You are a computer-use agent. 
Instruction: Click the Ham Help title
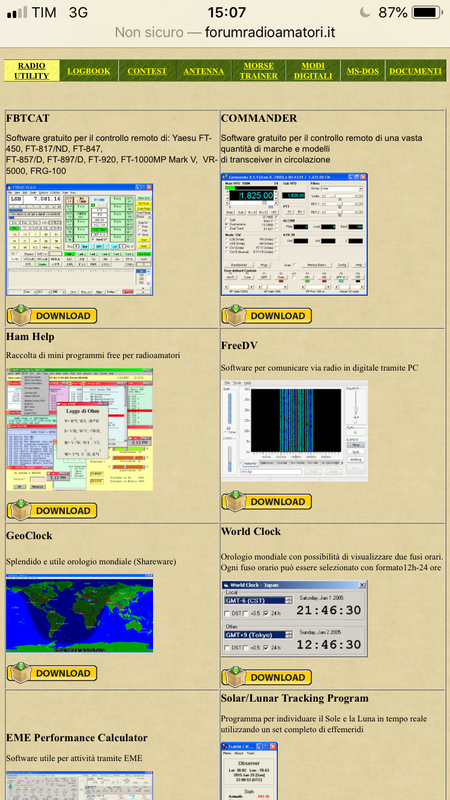click(x=30, y=337)
